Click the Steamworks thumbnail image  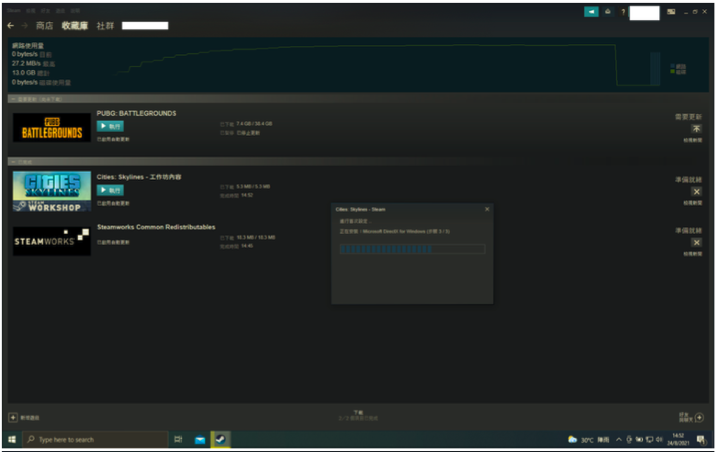[x=52, y=241]
